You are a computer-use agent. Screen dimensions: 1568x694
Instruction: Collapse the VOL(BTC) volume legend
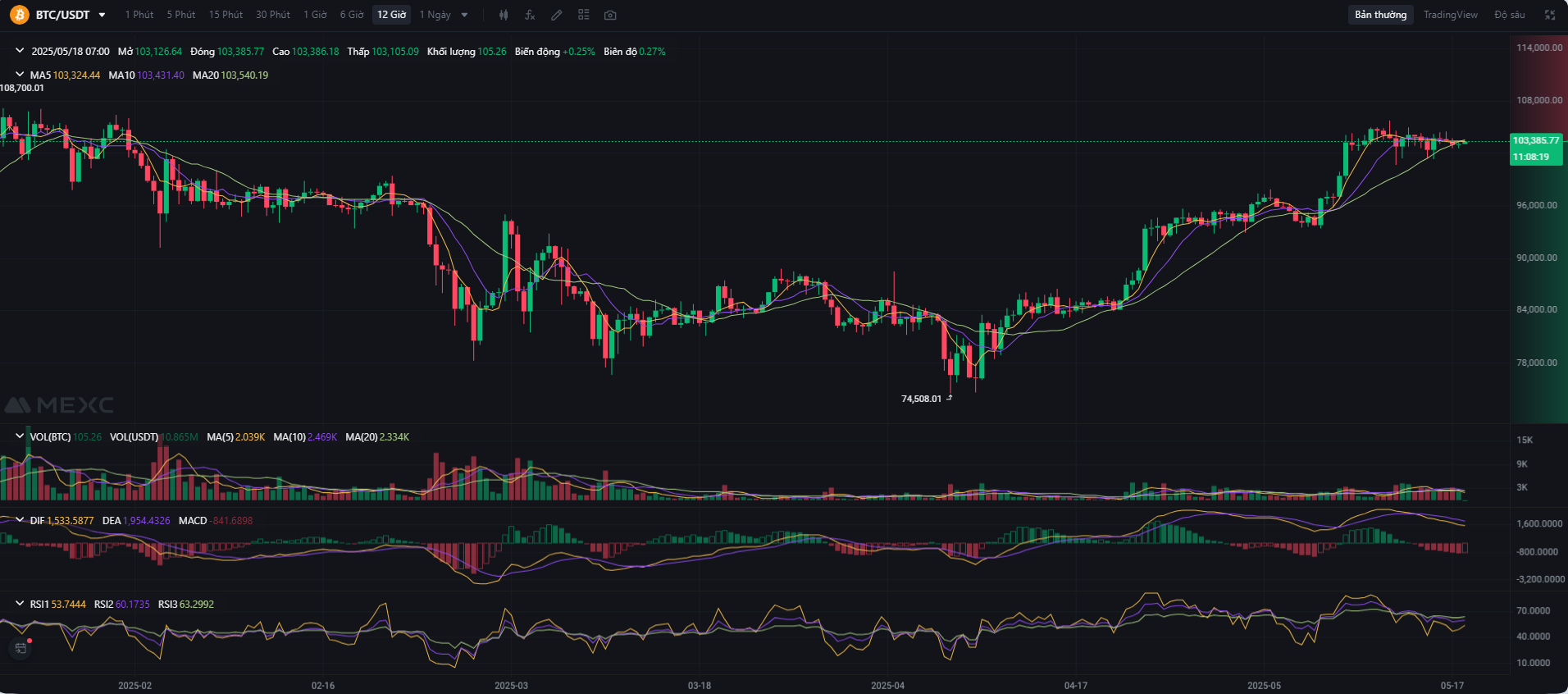tap(20, 436)
